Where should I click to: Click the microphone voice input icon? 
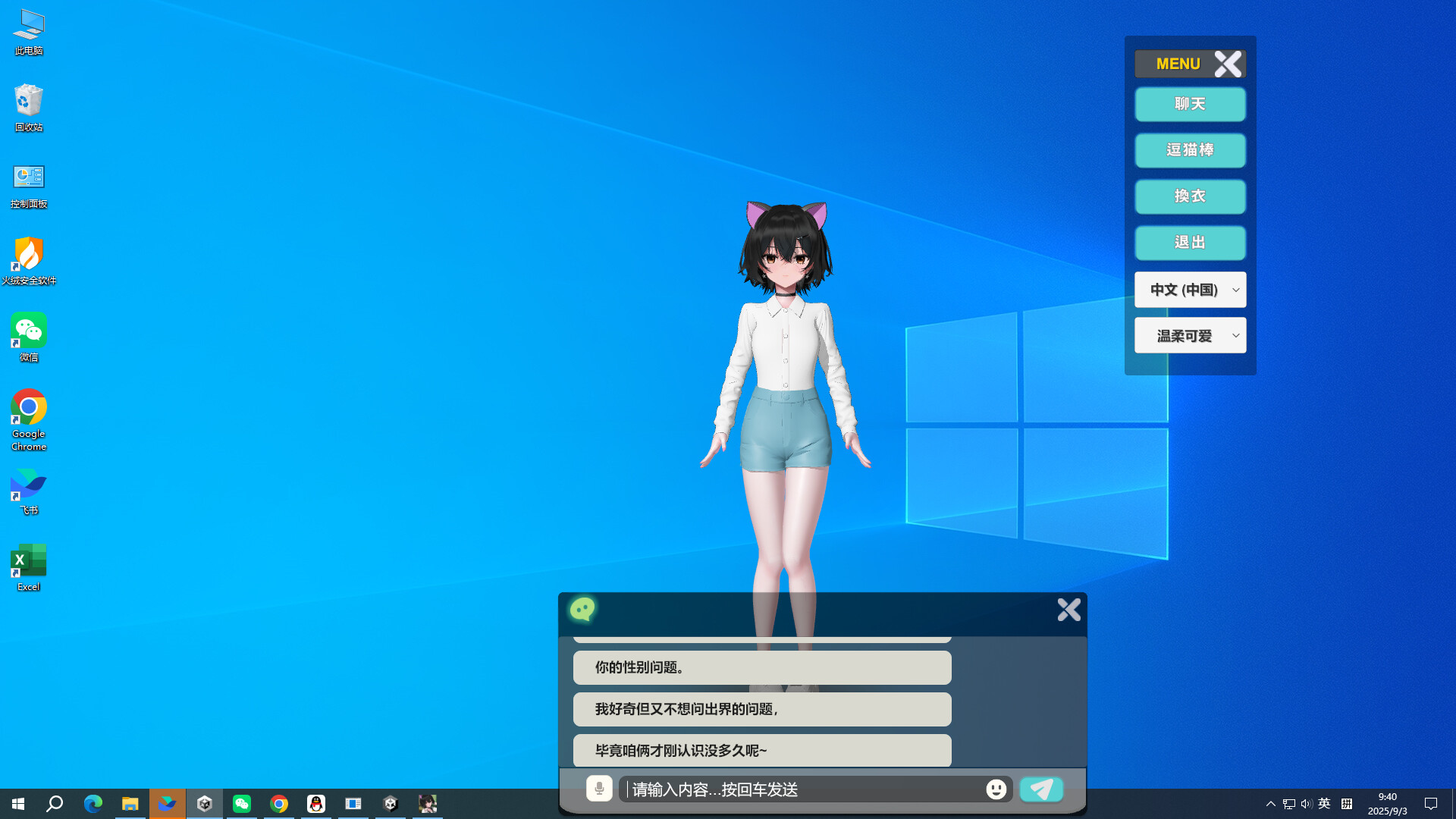pyautogui.click(x=599, y=789)
